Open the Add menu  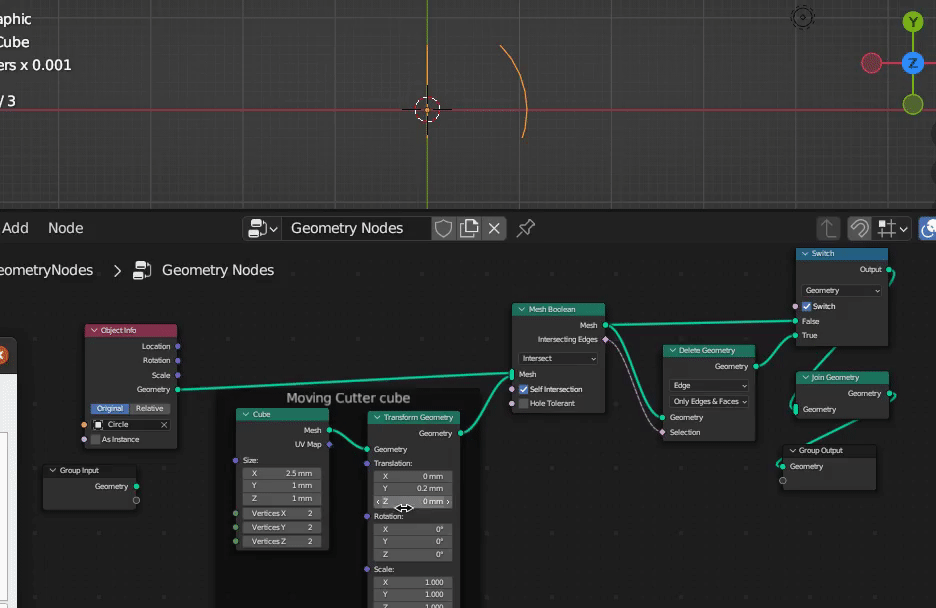pyautogui.click(x=15, y=228)
